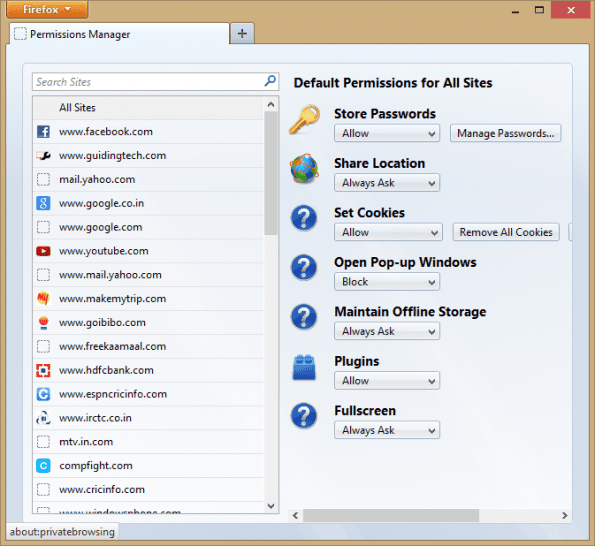Click placeholder favicon for www.freekaamaal.com
The height and width of the screenshot is (546, 595).
pyautogui.click(x=43, y=346)
